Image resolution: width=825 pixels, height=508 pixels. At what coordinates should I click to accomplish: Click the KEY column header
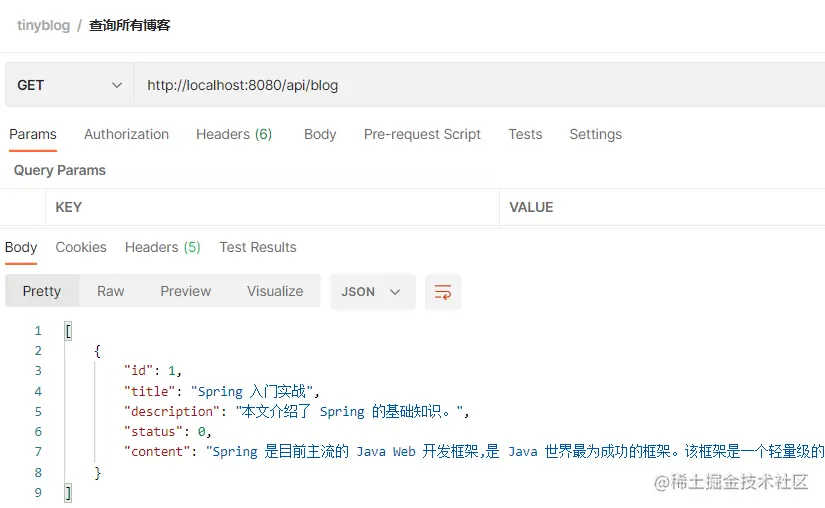[68, 207]
